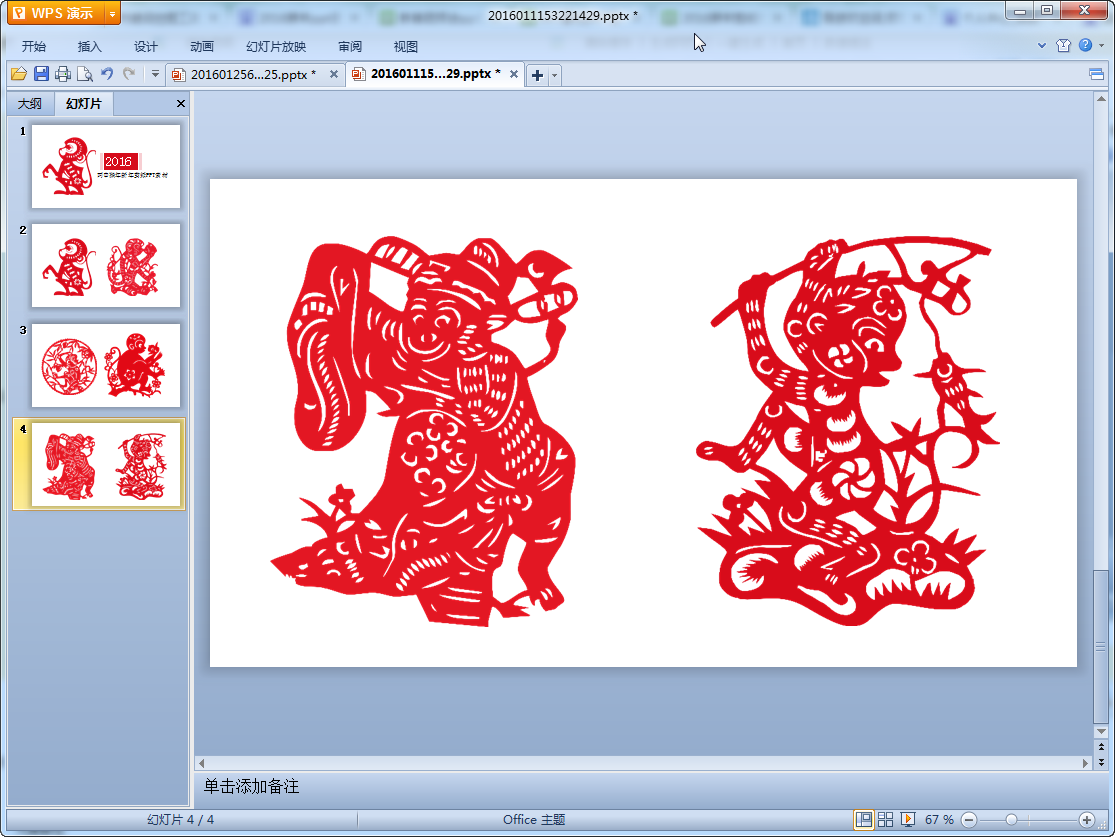Select the right monkey paper-cut image on slide

tap(848, 431)
